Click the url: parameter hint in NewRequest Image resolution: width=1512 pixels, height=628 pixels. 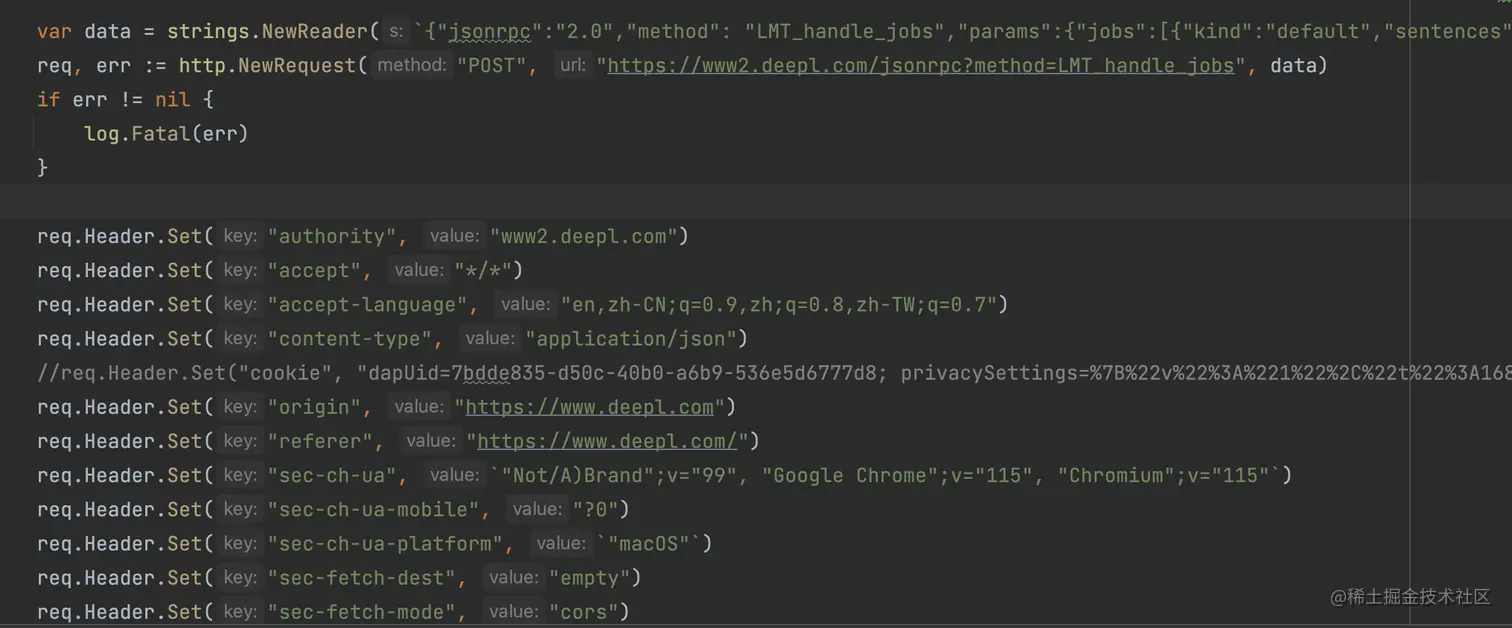(x=571, y=64)
